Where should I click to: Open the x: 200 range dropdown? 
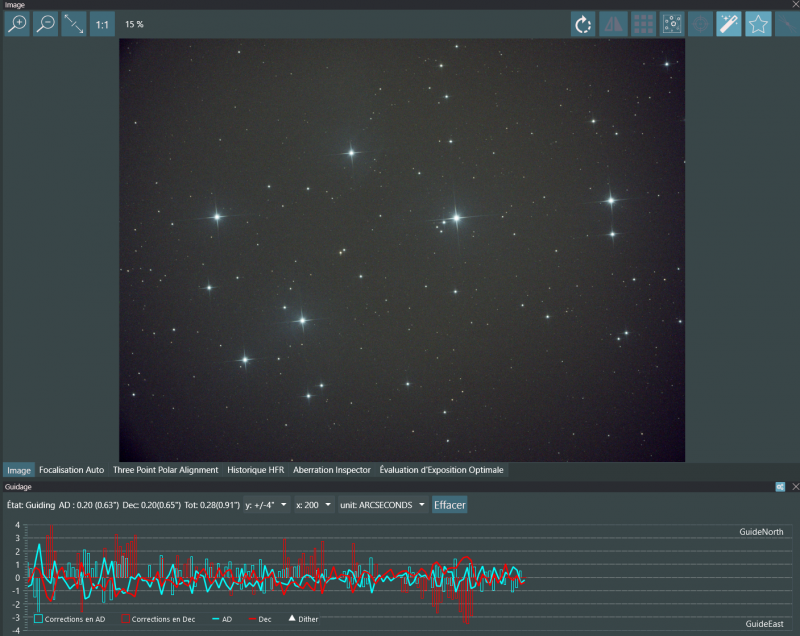pyautogui.click(x=314, y=505)
